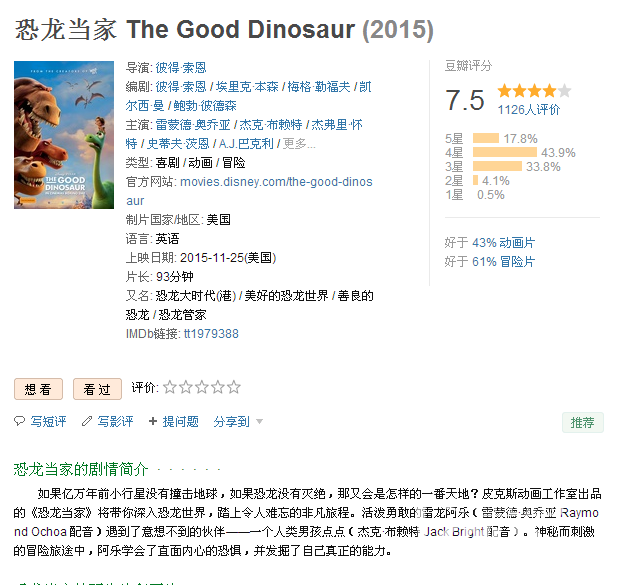The width and height of the screenshot is (626, 585).
Task: Open the official Disney website link
Action: tap(249, 191)
